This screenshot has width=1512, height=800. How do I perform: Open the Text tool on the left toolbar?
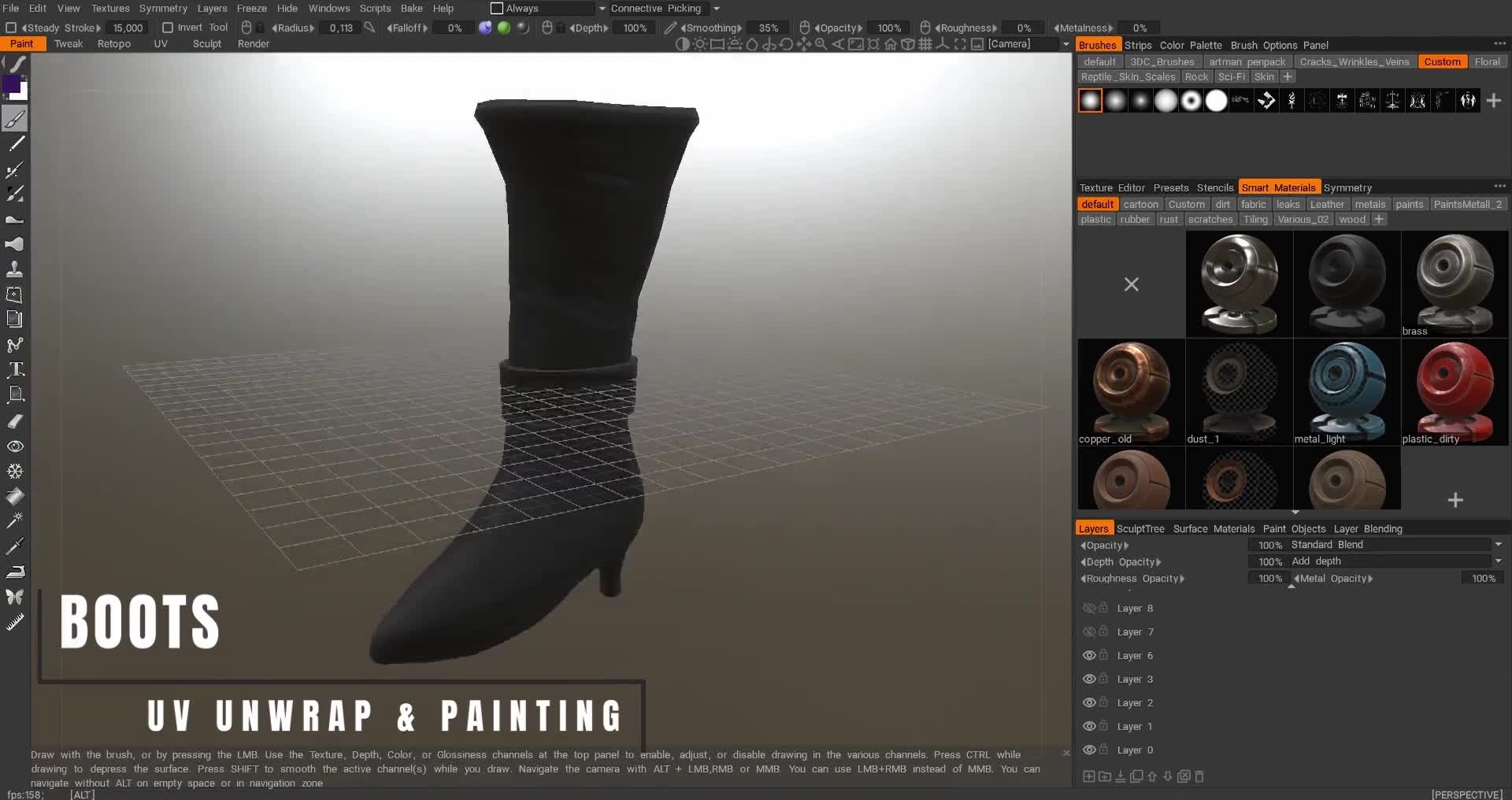(16, 370)
